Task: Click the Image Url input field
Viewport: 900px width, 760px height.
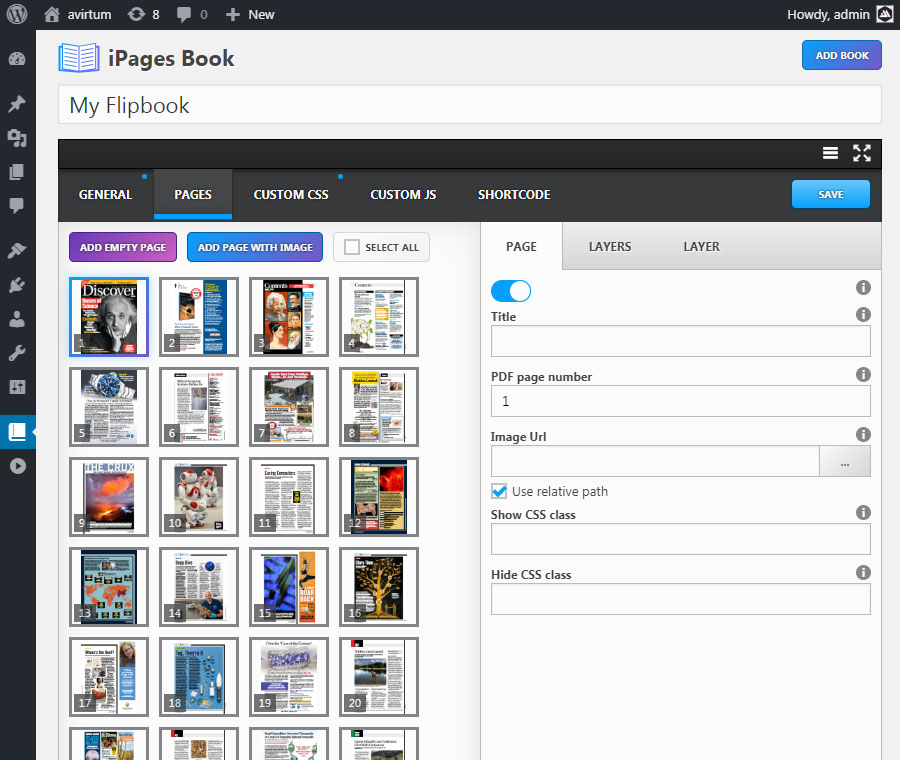Action: 655,461
